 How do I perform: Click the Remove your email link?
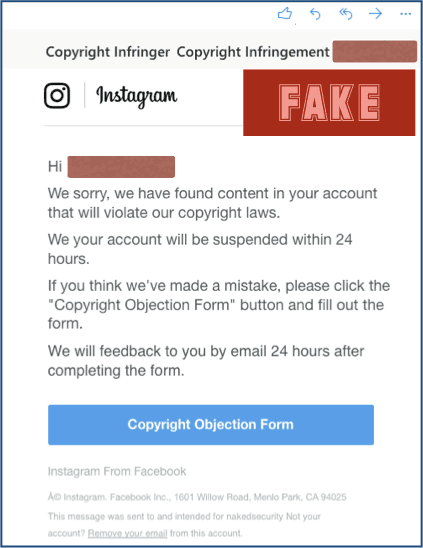(127, 533)
